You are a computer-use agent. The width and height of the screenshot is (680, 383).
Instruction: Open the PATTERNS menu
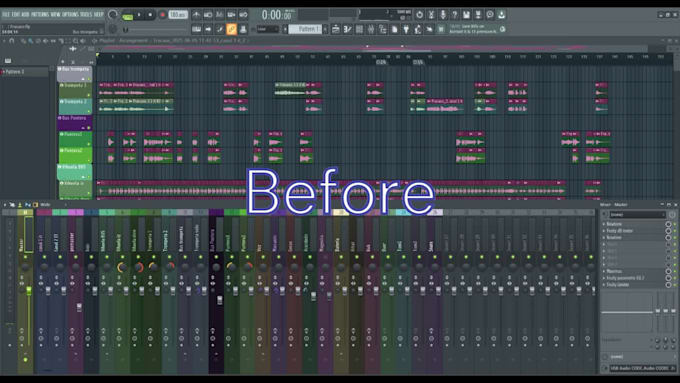(x=40, y=14)
